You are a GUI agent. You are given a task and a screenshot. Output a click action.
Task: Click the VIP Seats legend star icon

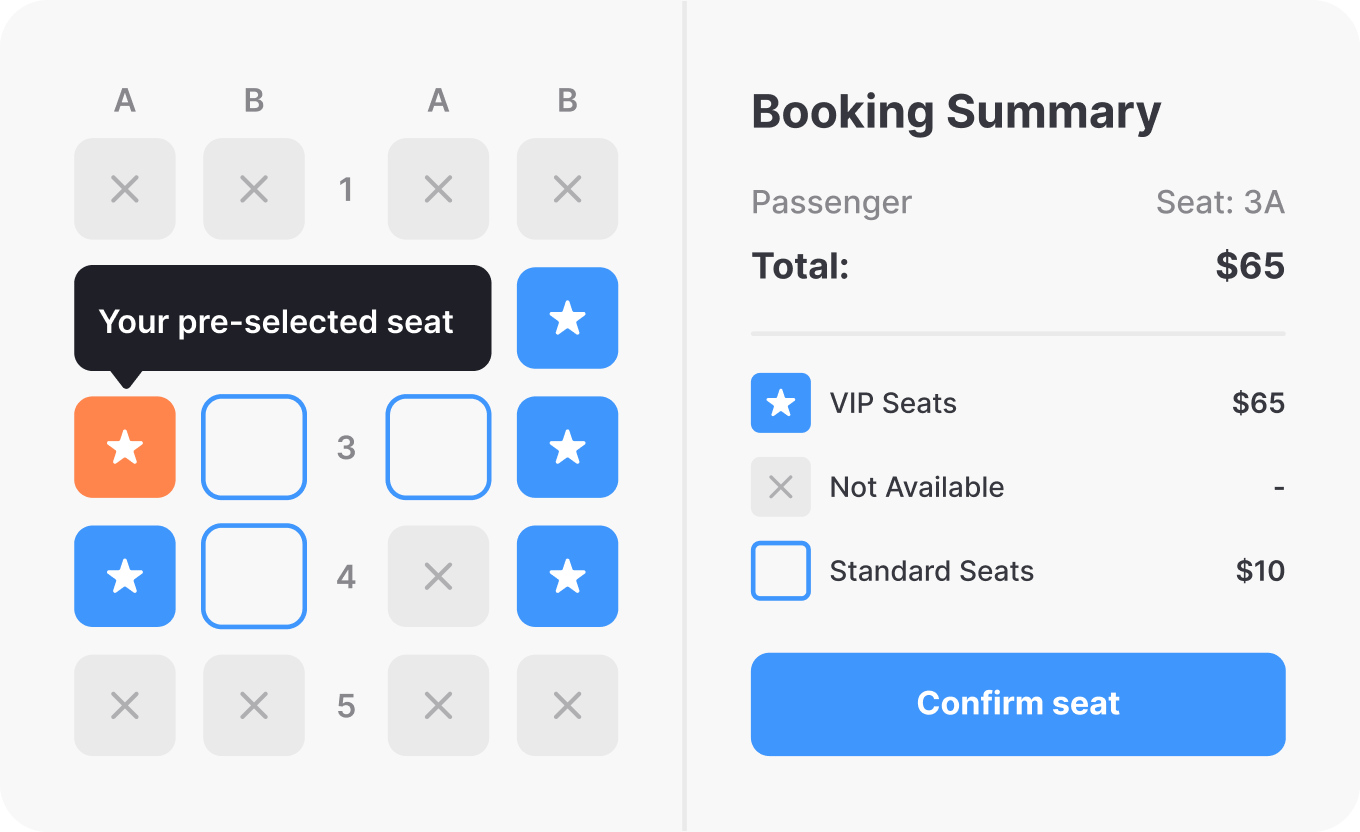pyautogui.click(x=780, y=403)
